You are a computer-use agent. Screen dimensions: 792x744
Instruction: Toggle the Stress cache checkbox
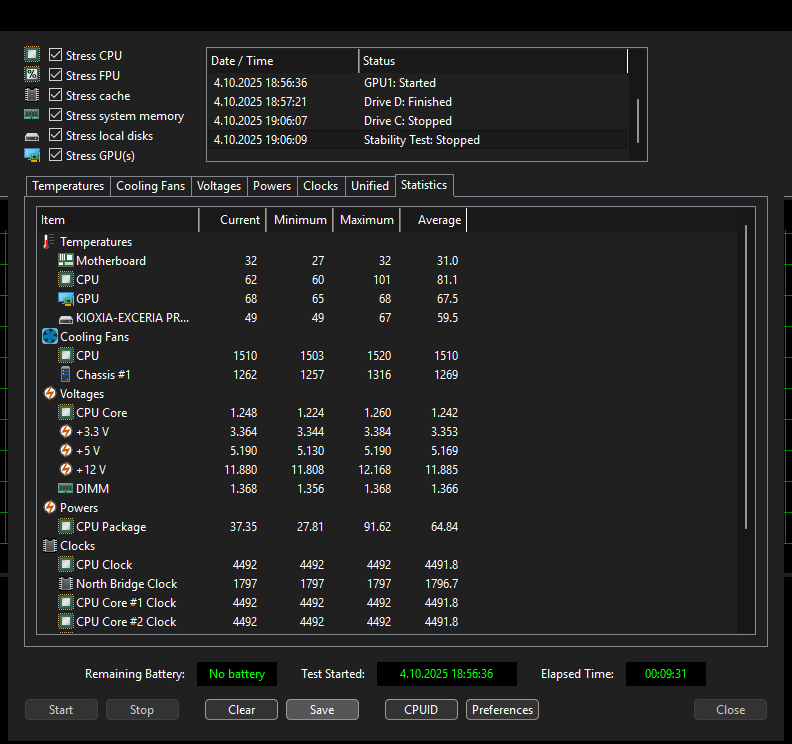tap(56, 94)
